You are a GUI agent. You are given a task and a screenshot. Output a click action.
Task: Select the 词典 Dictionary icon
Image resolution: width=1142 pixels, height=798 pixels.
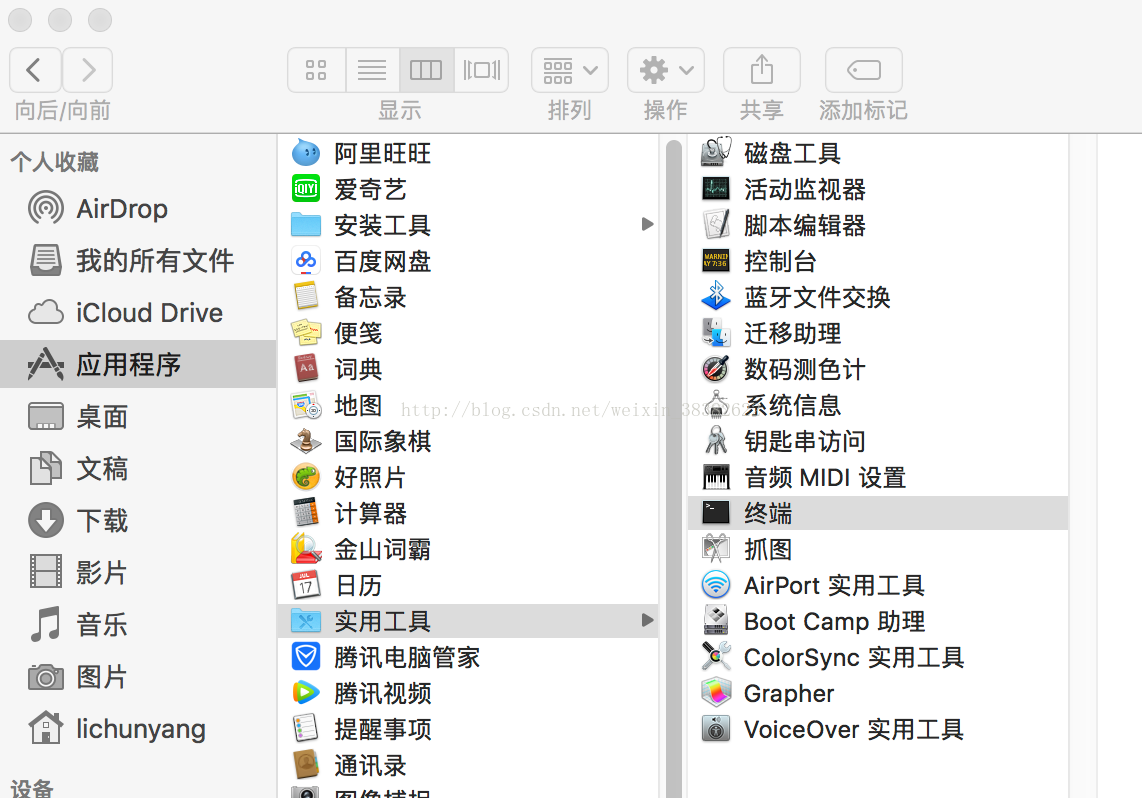click(306, 369)
